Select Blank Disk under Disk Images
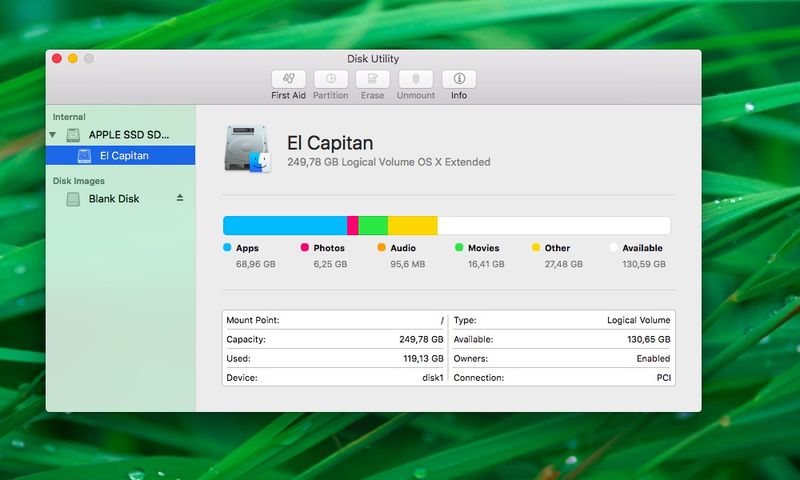Screen dimensions: 800x480 point(120,199)
